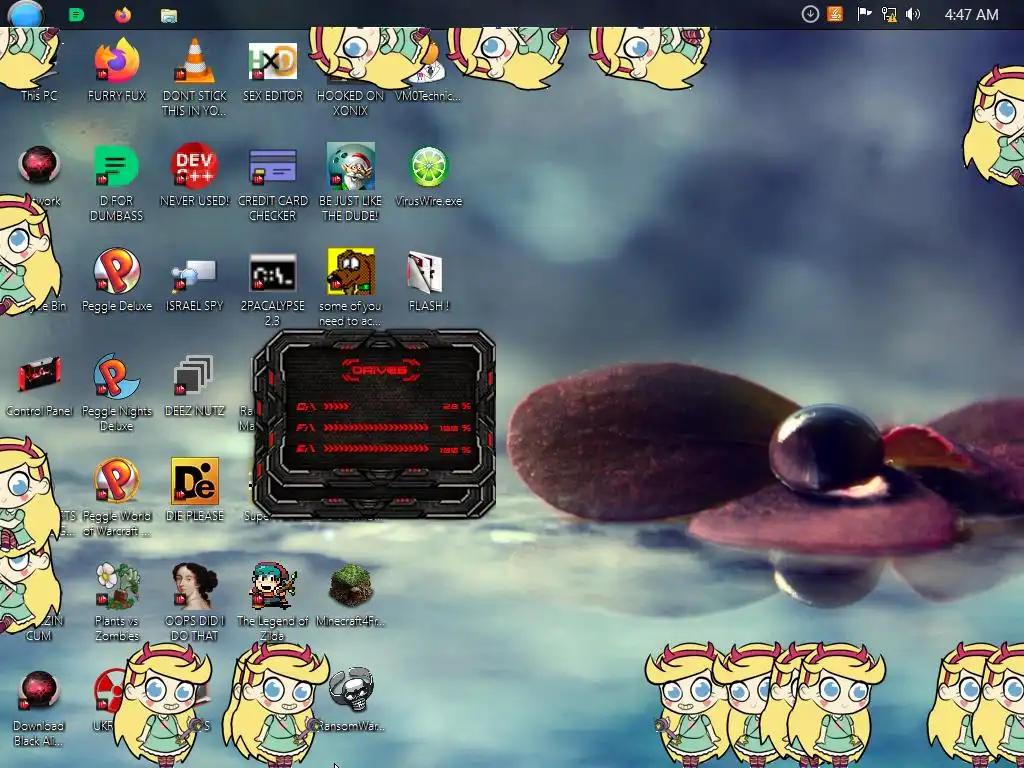Select the Download Black Al... icon
The width and height of the screenshot is (1024, 768).
click(x=39, y=708)
